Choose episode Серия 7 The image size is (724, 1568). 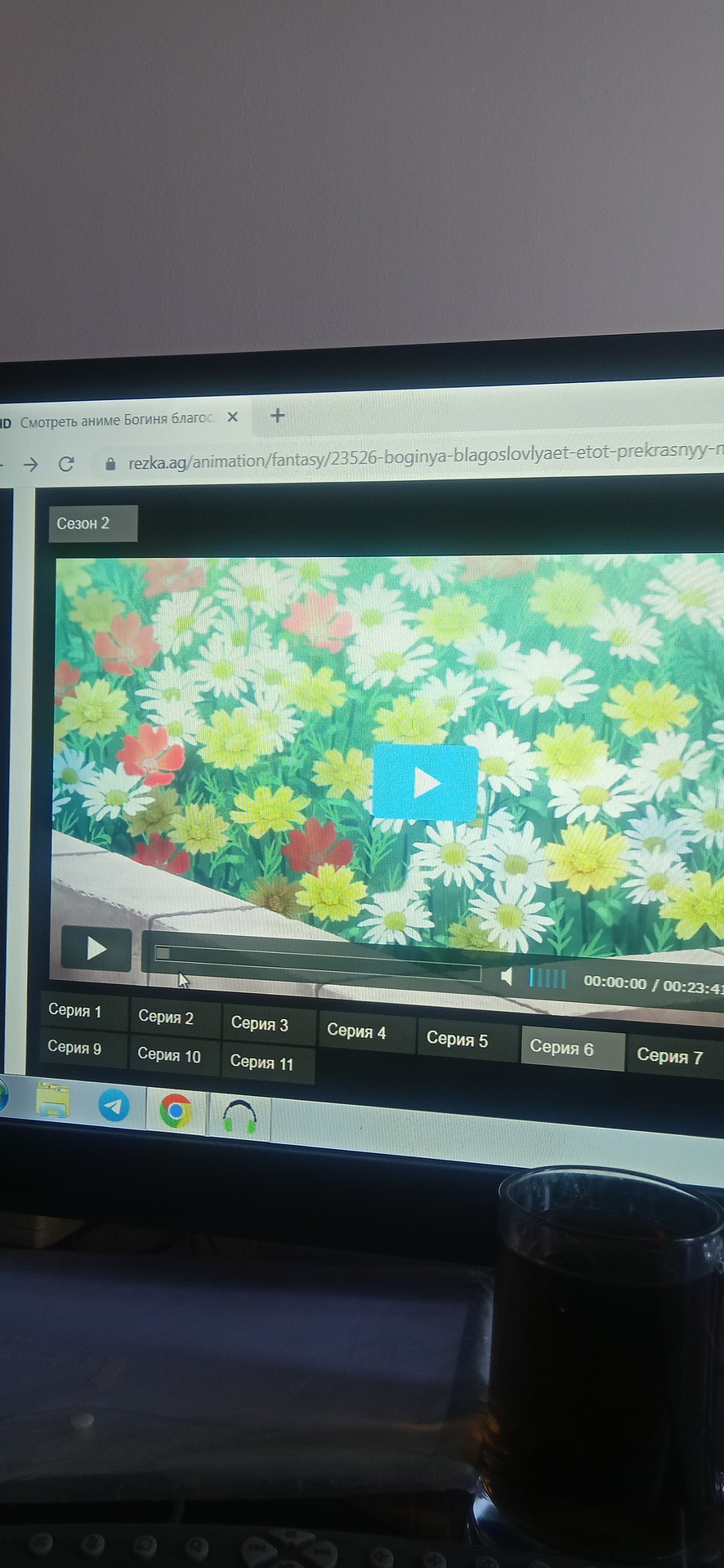click(669, 1056)
